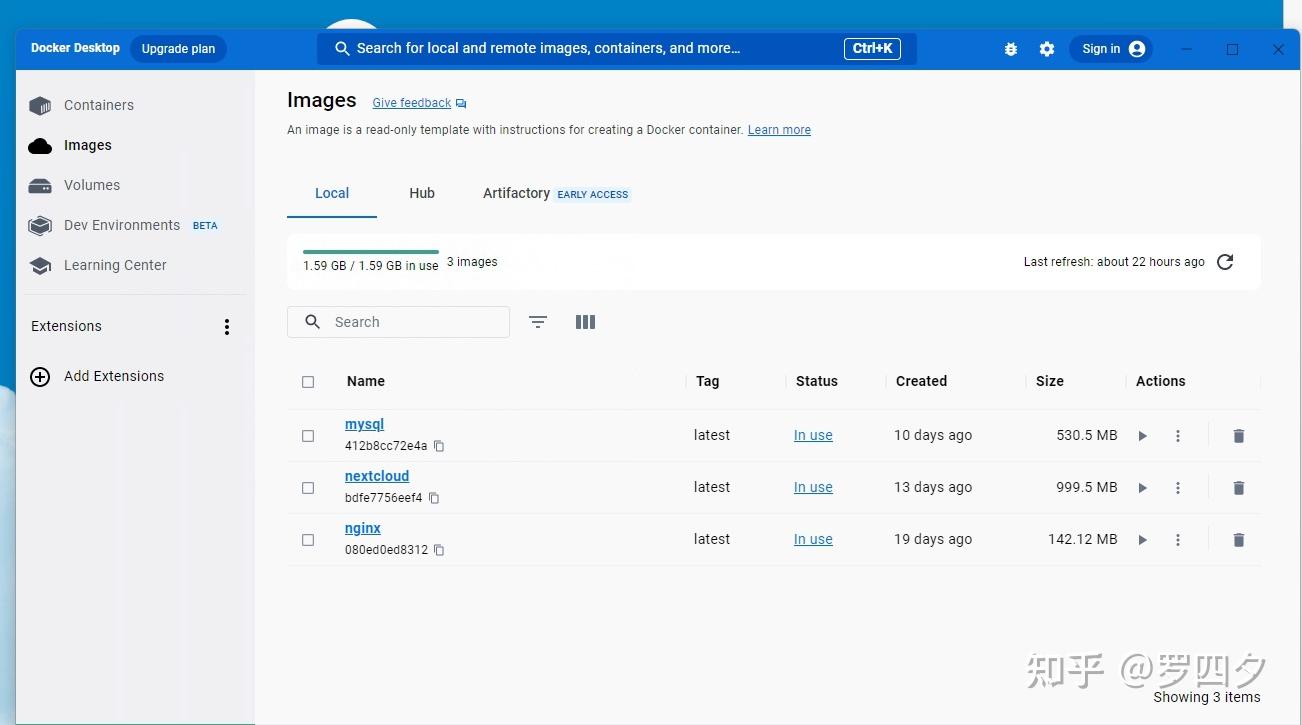This screenshot has height=725, width=1302.
Task: Sort by the Name column header
Action: (x=366, y=382)
